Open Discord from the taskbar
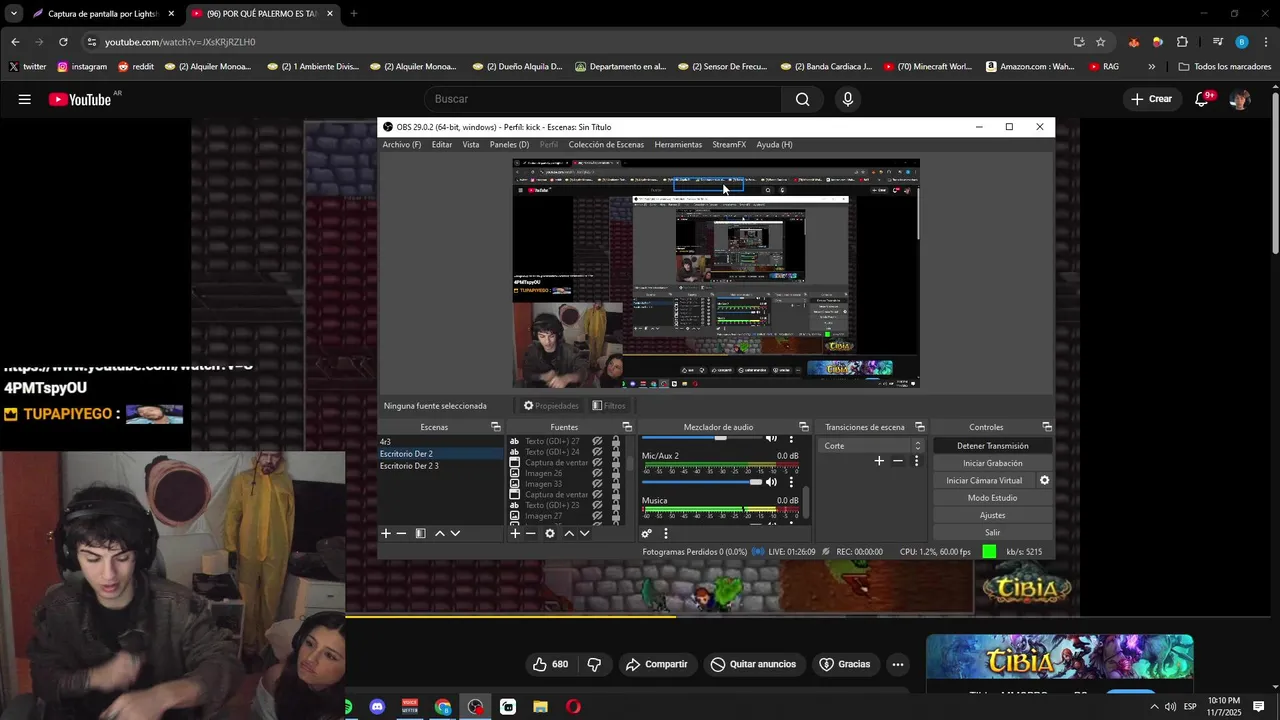1280x720 pixels. coord(377,707)
